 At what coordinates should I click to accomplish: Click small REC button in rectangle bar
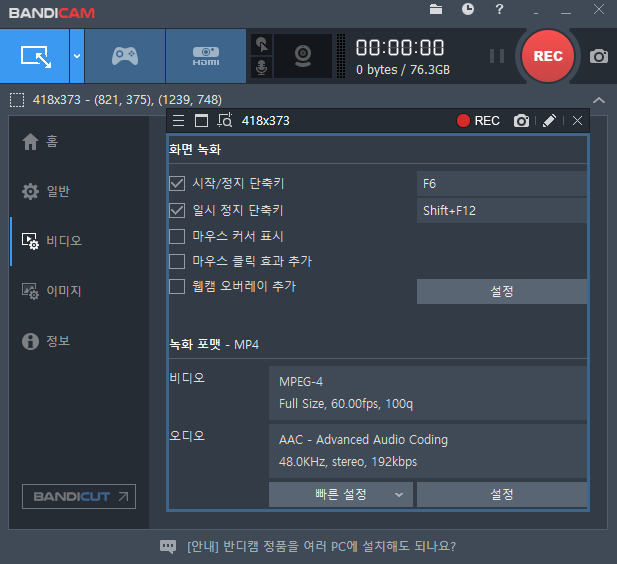tap(478, 120)
